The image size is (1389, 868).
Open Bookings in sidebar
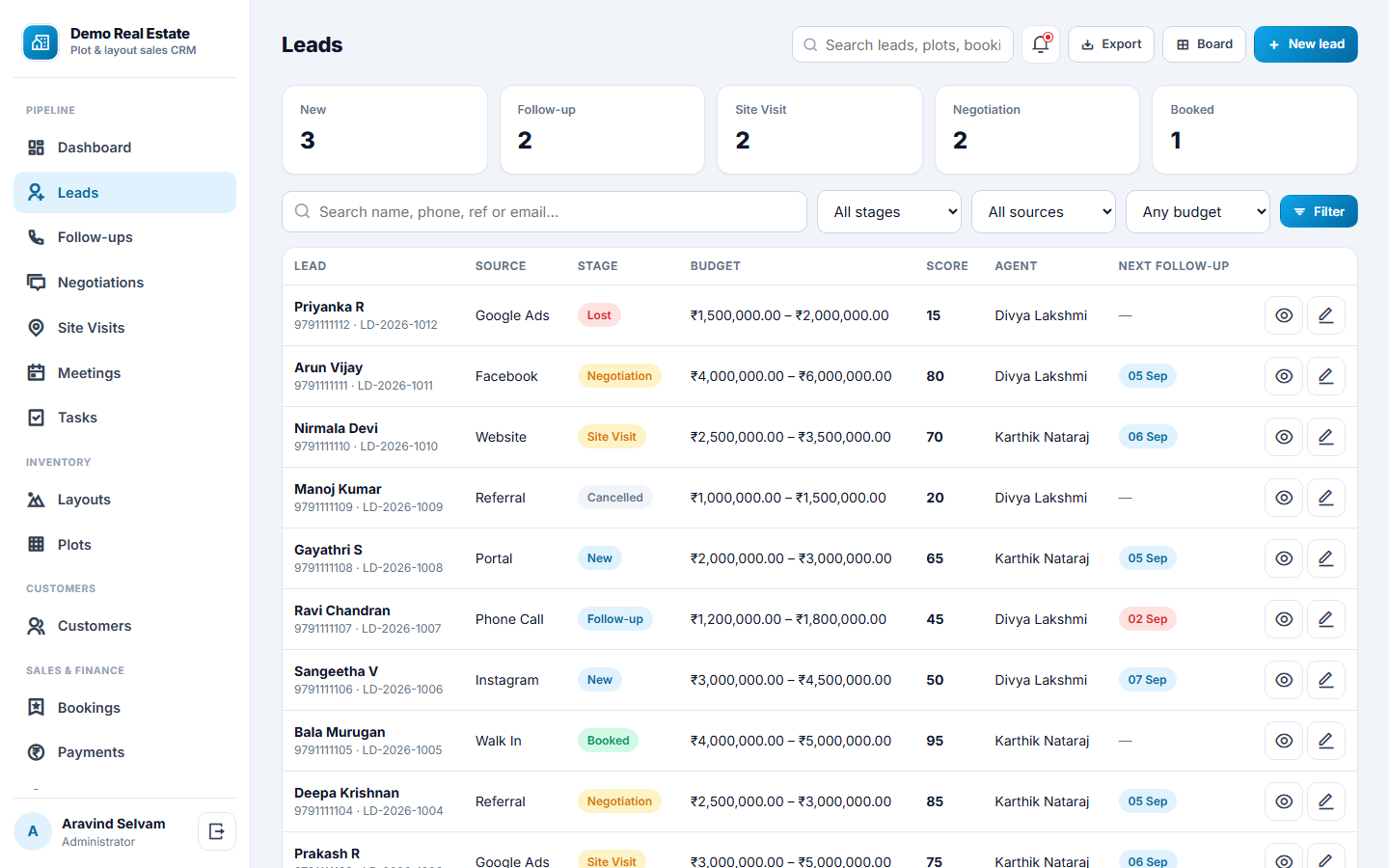click(x=124, y=708)
